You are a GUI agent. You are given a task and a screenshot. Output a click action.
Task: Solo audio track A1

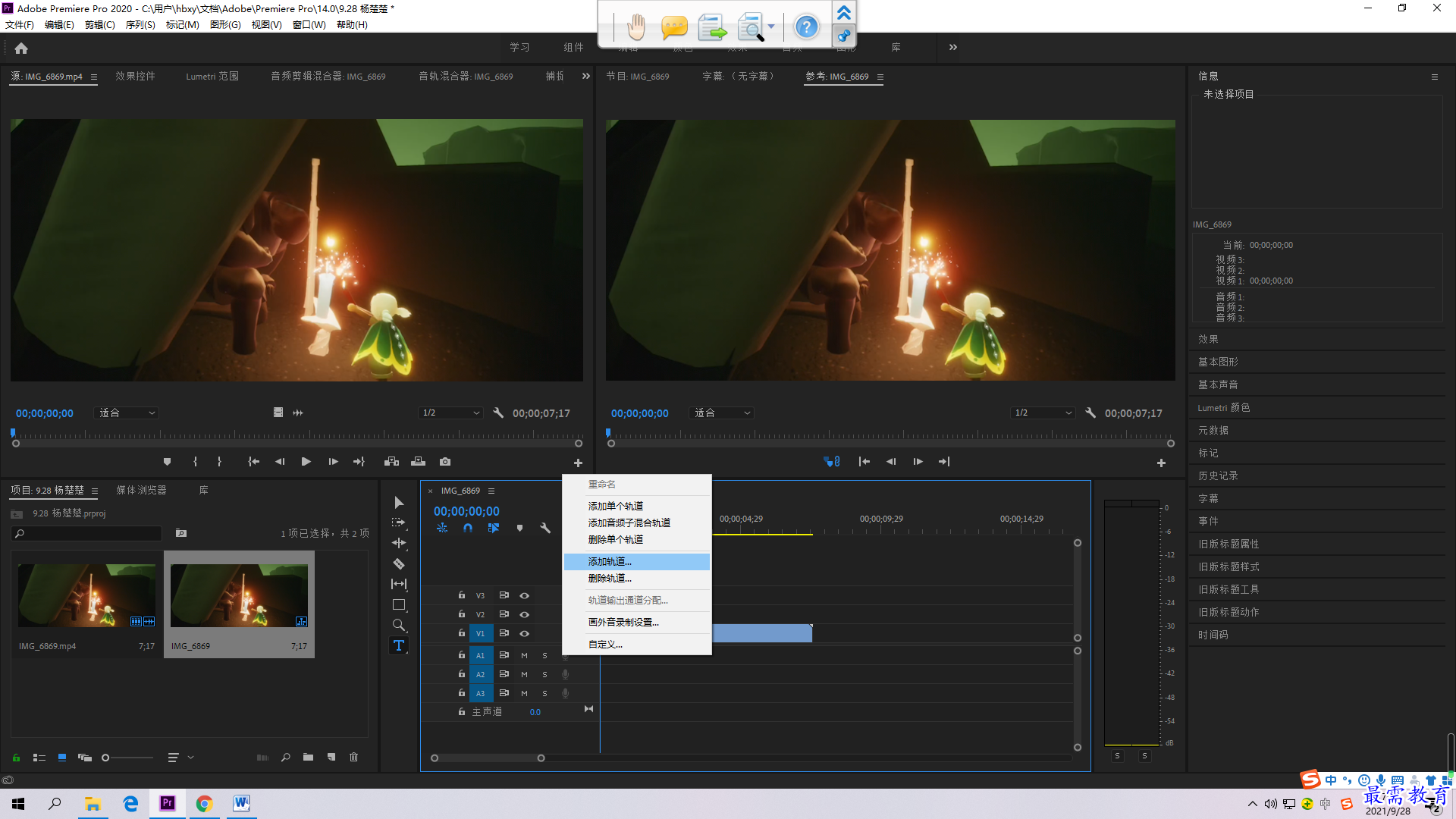pyautogui.click(x=544, y=655)
